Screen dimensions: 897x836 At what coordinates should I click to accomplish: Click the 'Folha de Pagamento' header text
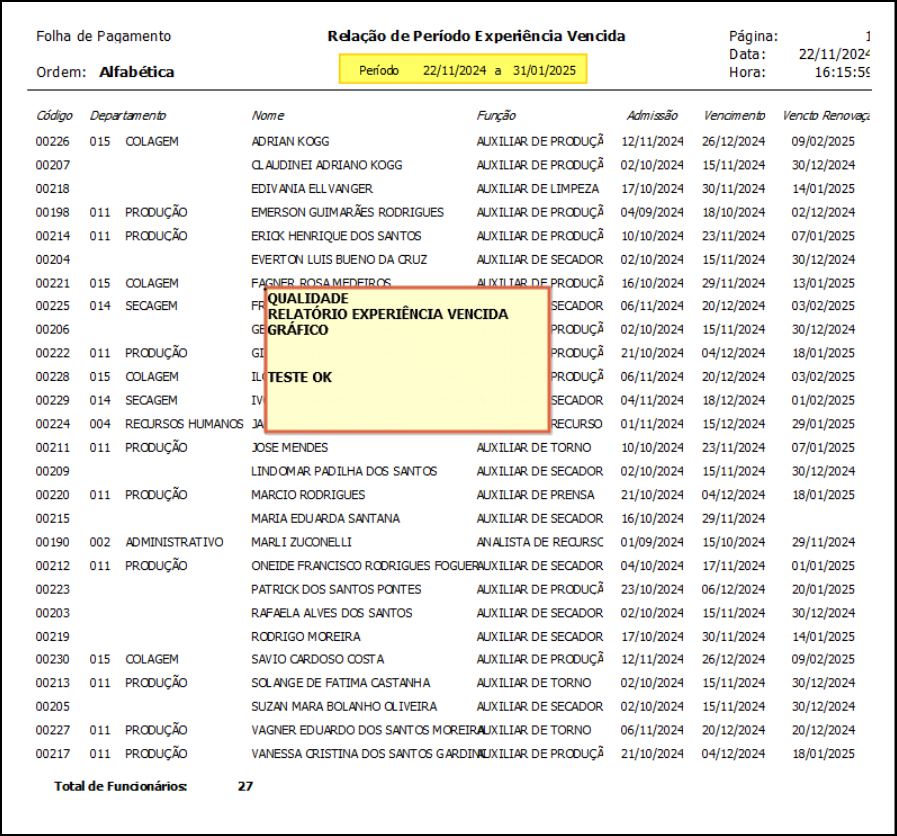(x=104, y=37)
